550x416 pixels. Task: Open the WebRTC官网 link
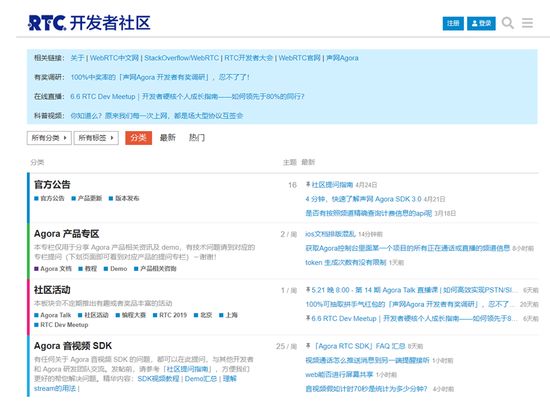click(x=300, y=58)
